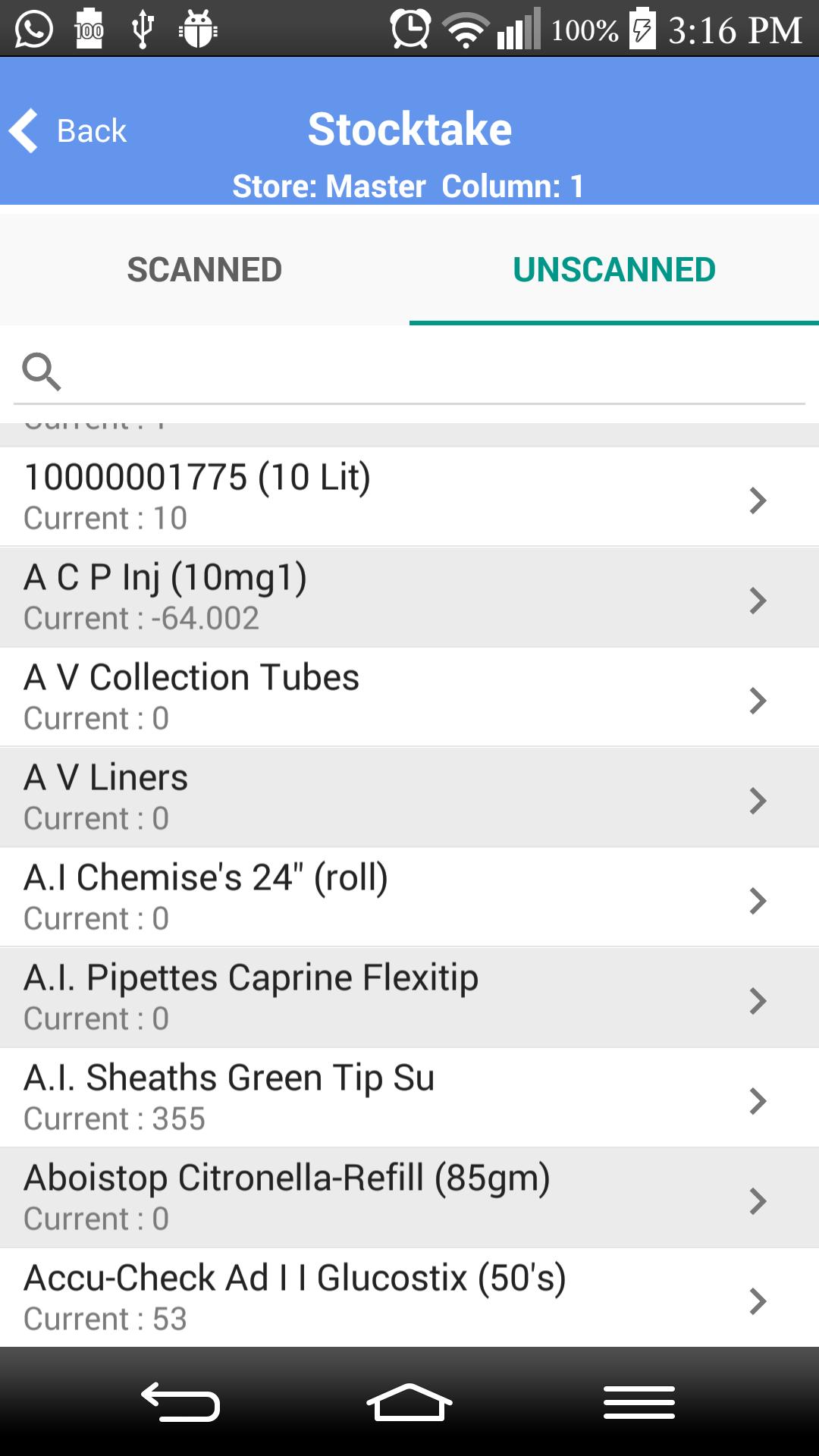Expand the A C P Inj chevron
The height and width of the screenshot is (1456, 819).
758,601
